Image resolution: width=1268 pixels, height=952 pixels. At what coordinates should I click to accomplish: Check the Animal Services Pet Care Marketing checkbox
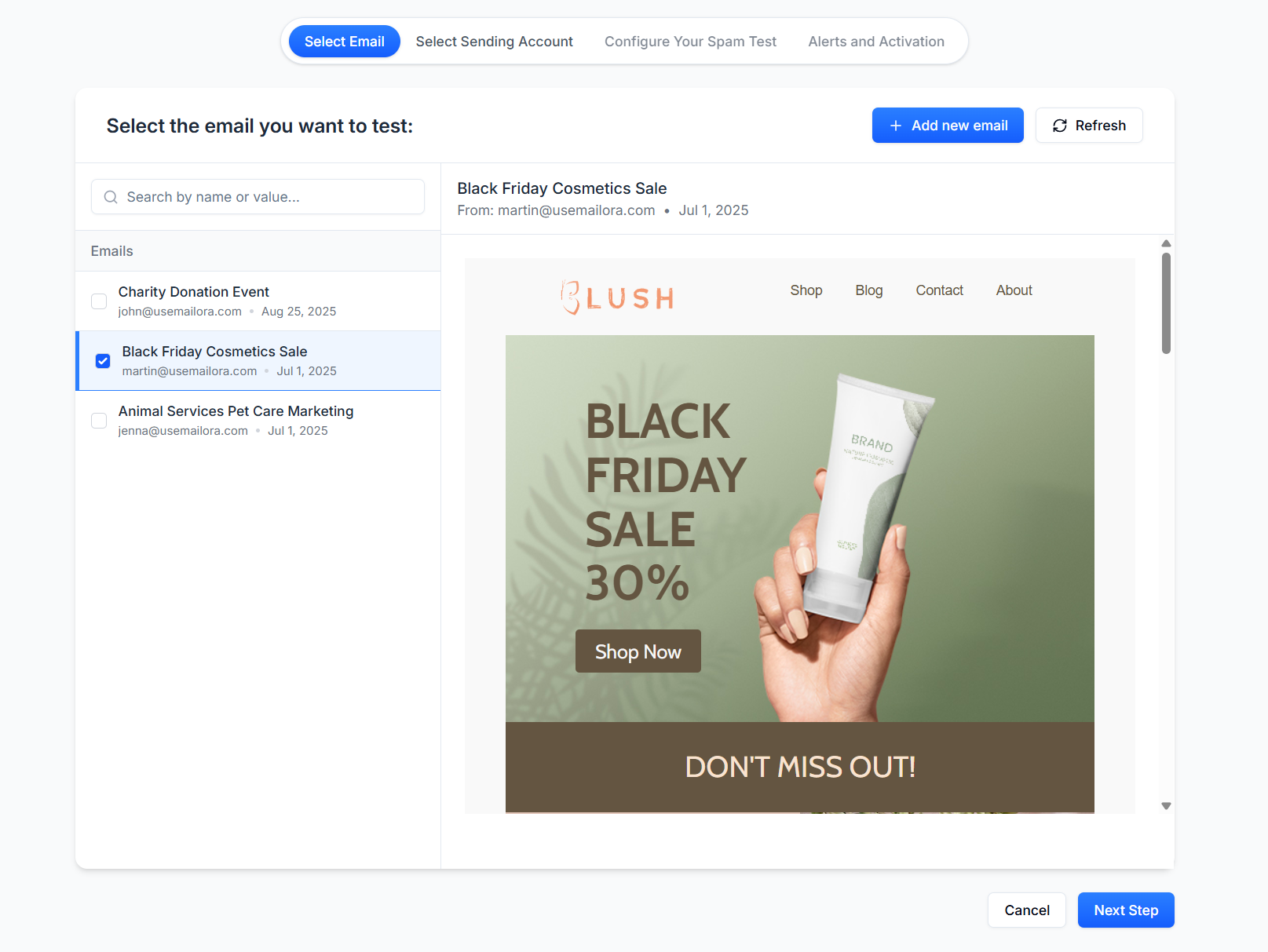[99, 421]
